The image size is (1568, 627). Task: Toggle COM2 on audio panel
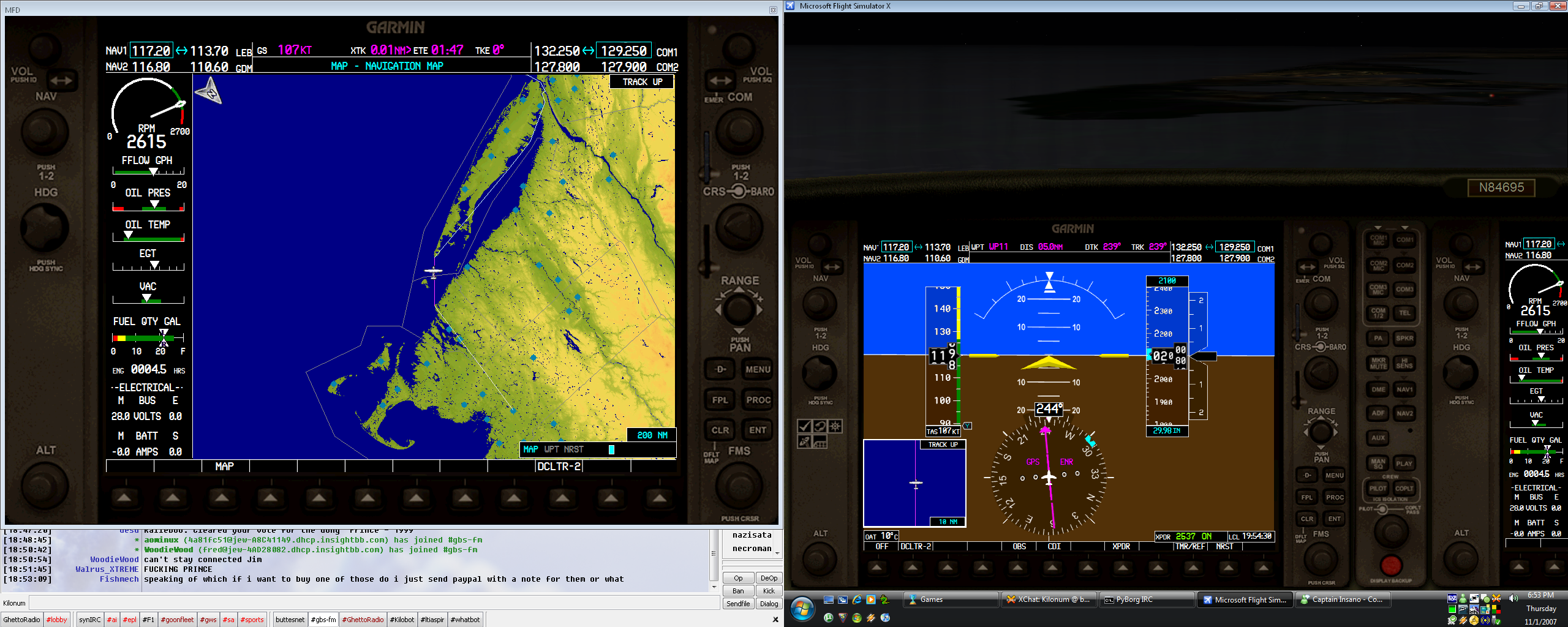click(x=1404, y=265)
